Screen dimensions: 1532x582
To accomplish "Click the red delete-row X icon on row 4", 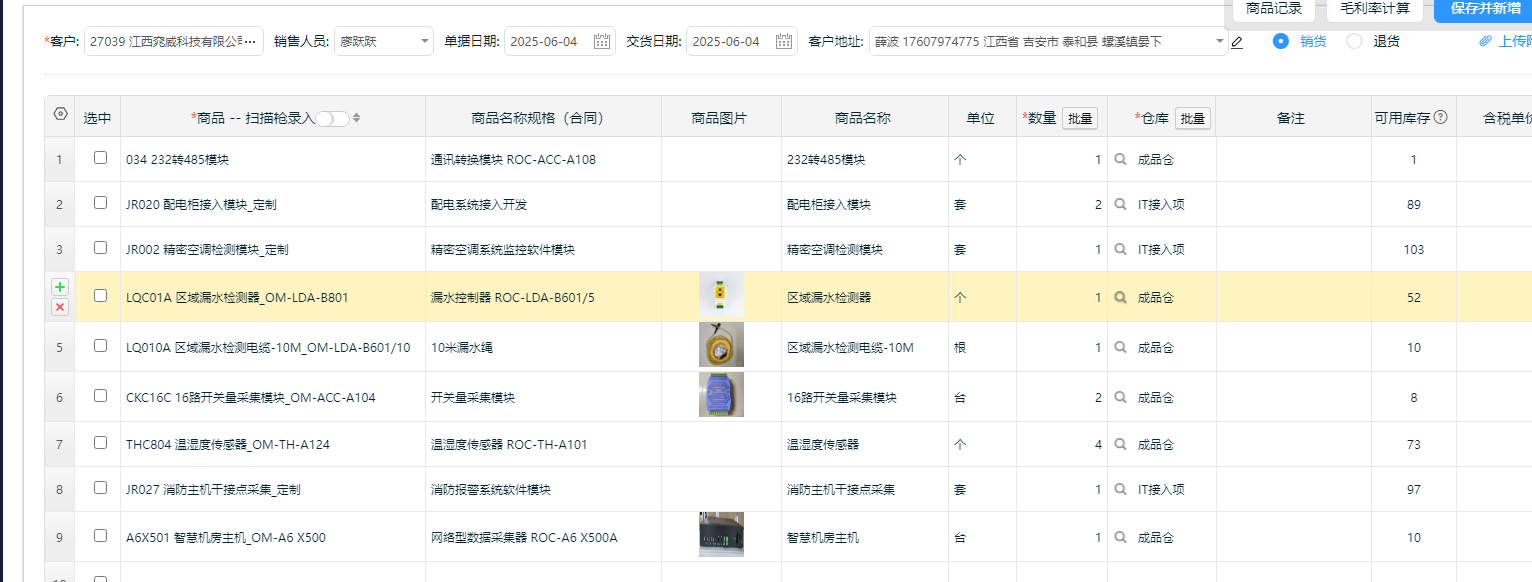I will (x=60, y=306).
